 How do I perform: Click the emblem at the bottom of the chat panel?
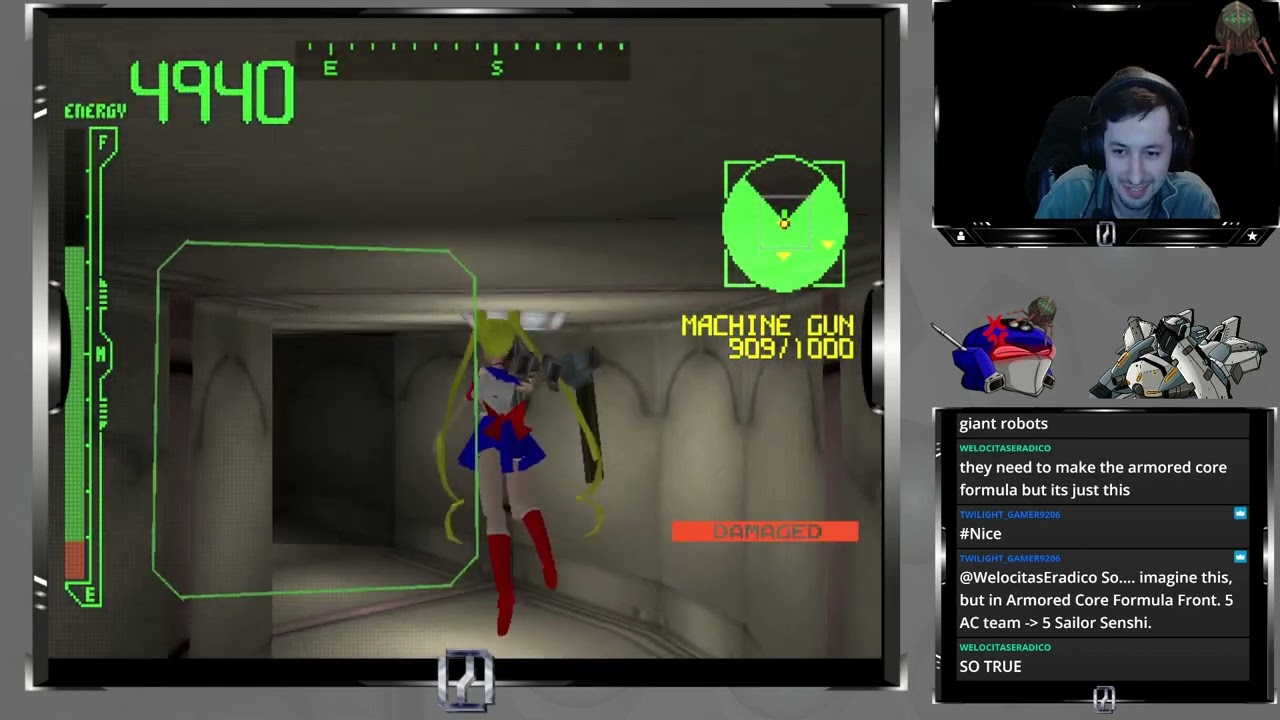tap(1104, 699)
